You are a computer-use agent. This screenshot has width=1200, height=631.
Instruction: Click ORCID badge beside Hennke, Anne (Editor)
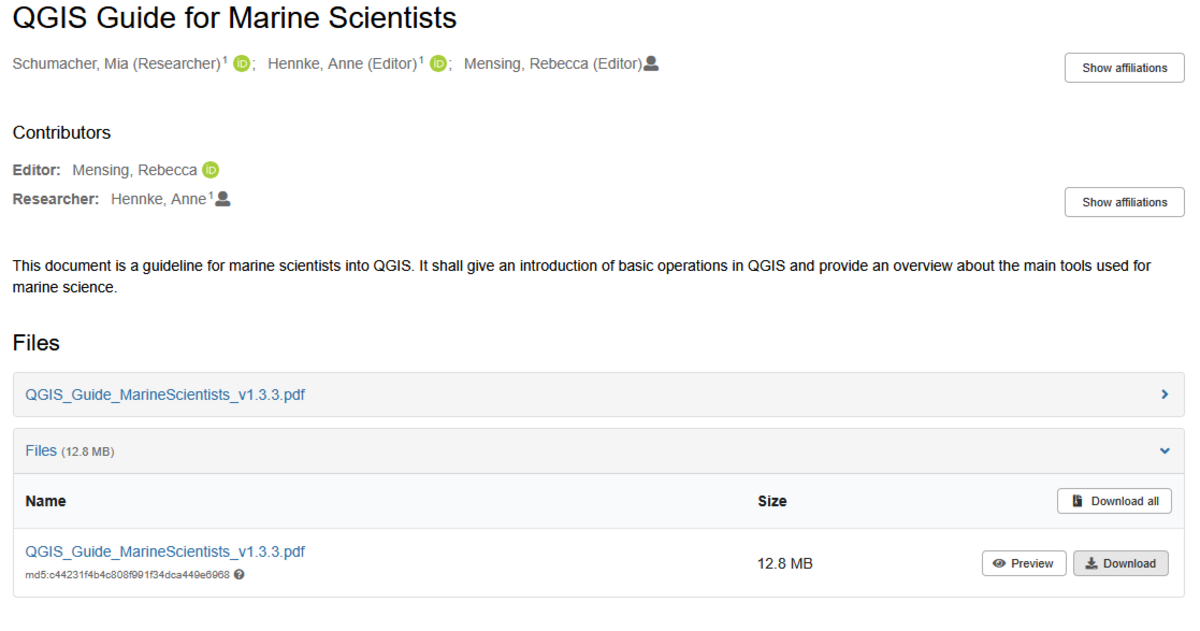point(438,64)
